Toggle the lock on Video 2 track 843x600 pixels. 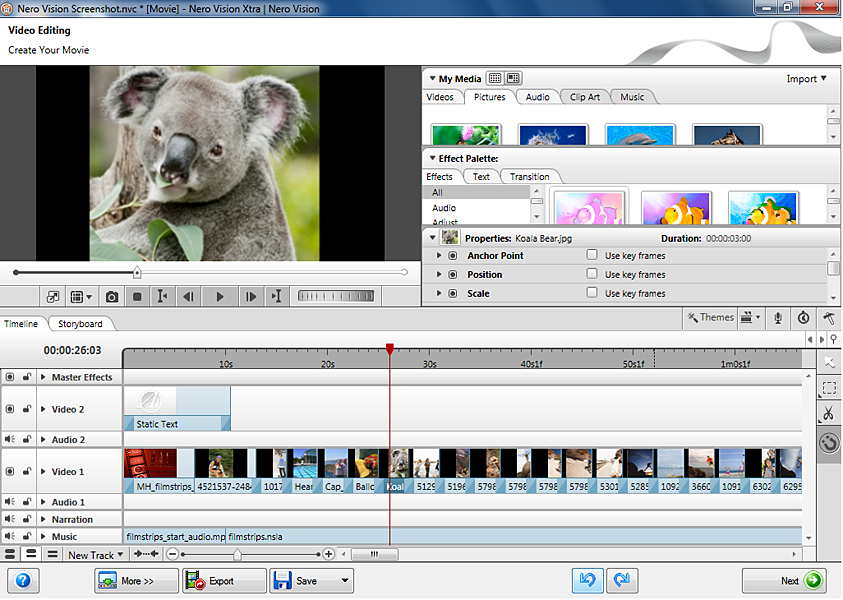click(x=25, y=409)
